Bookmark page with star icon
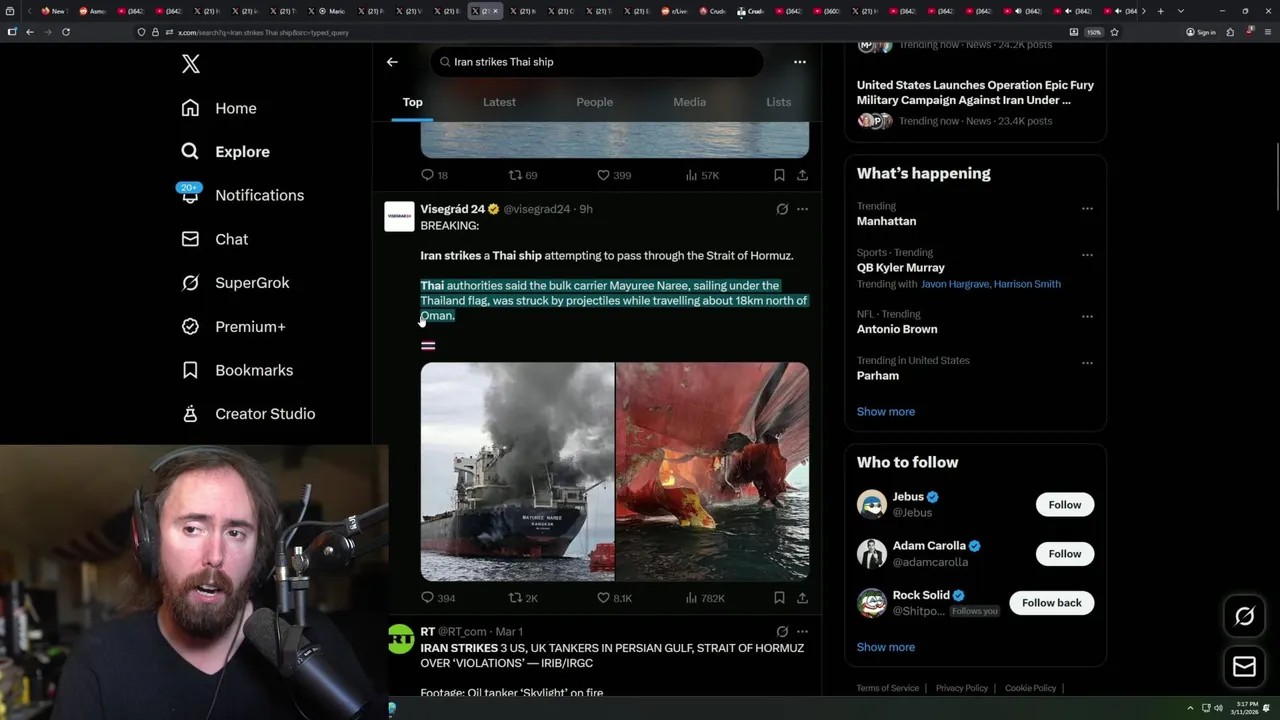Image resolution: width=1280 pixels, height=720 pixels. pos(1114,32)
